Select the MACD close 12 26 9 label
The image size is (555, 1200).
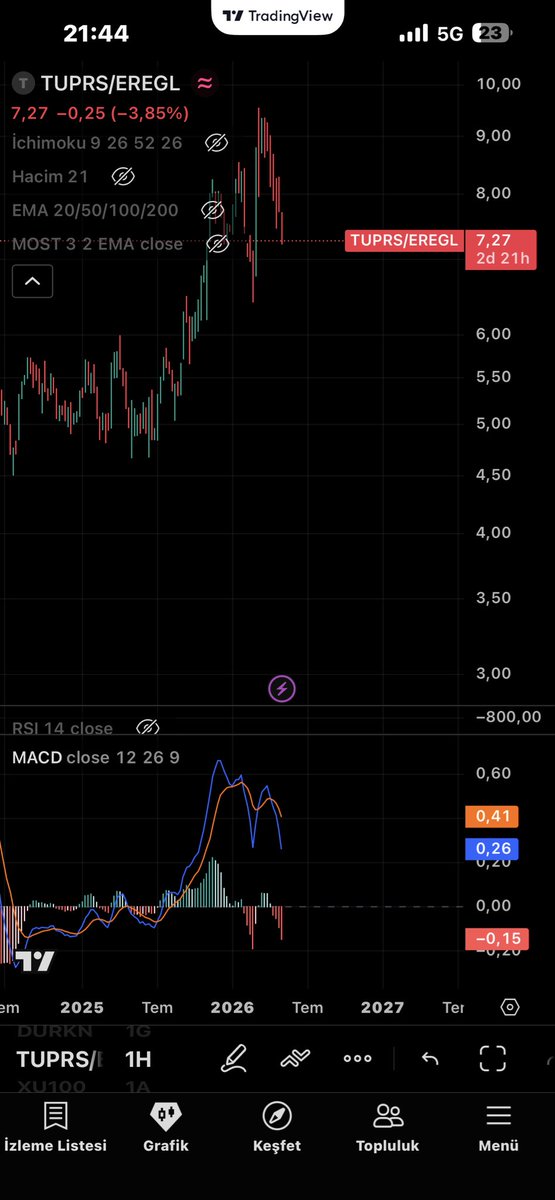96,758
